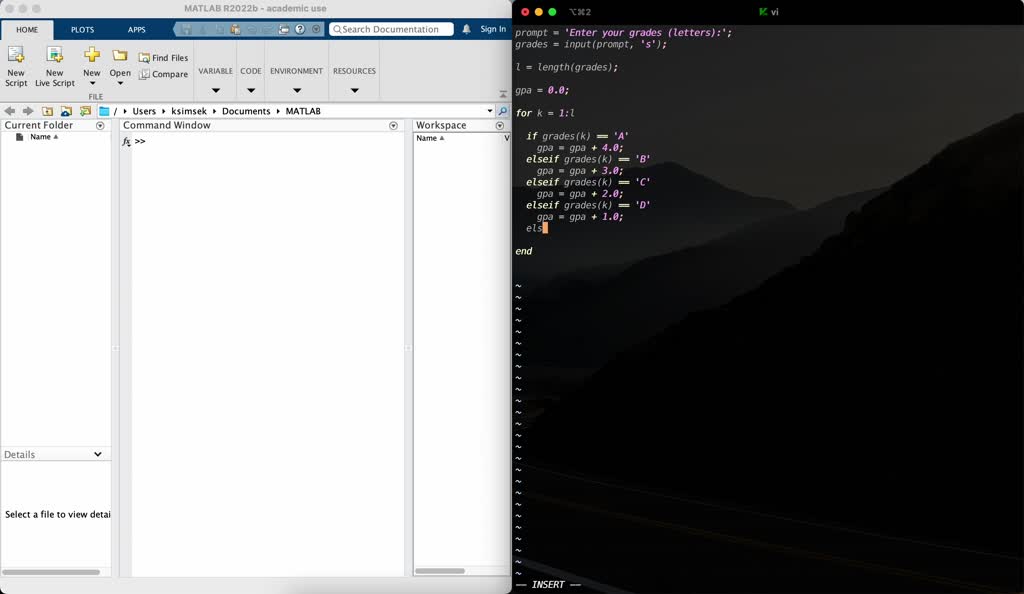This screenshot has height=594, width=1024.
Task: Select Documents in the path breadcrumb
Action: [246, 111]
